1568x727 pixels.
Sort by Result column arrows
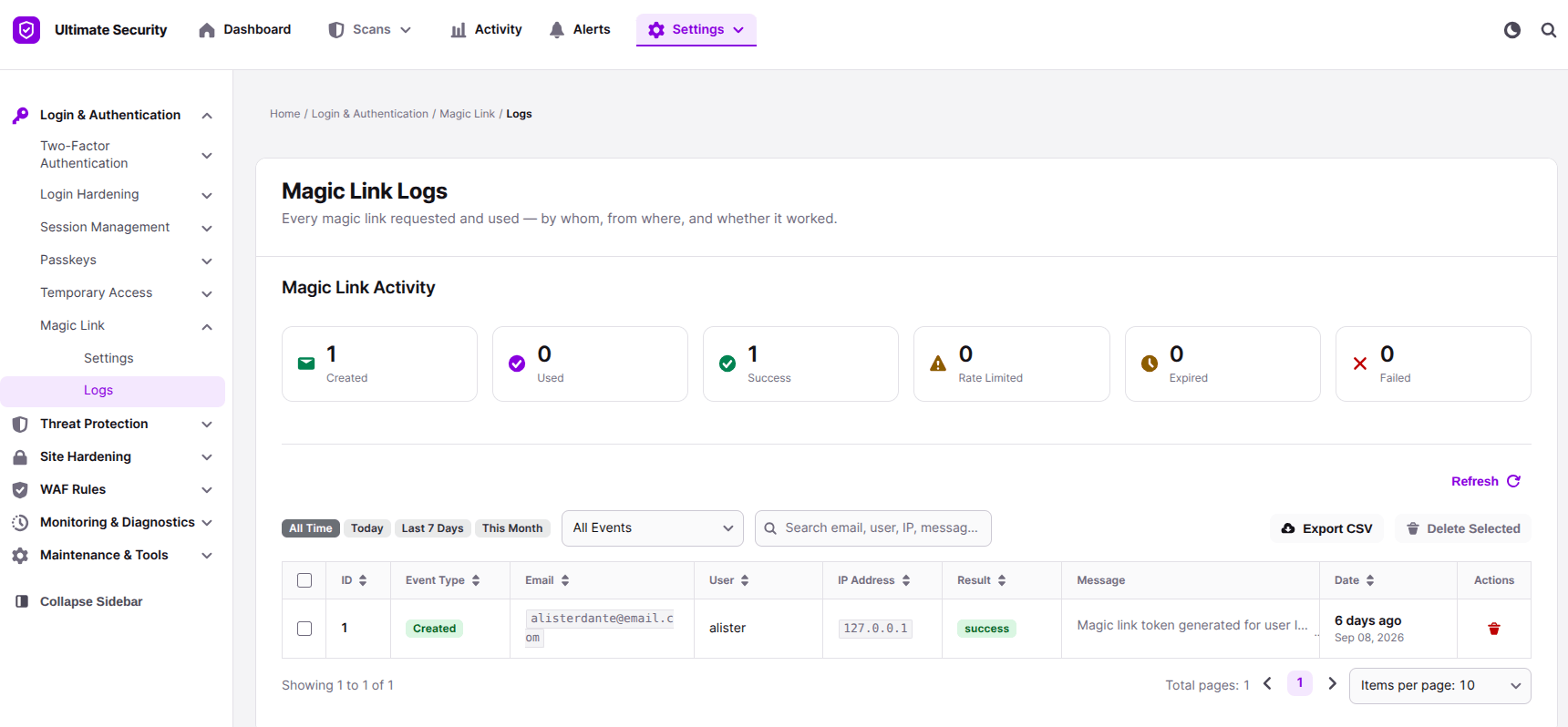click(1002, 580)
